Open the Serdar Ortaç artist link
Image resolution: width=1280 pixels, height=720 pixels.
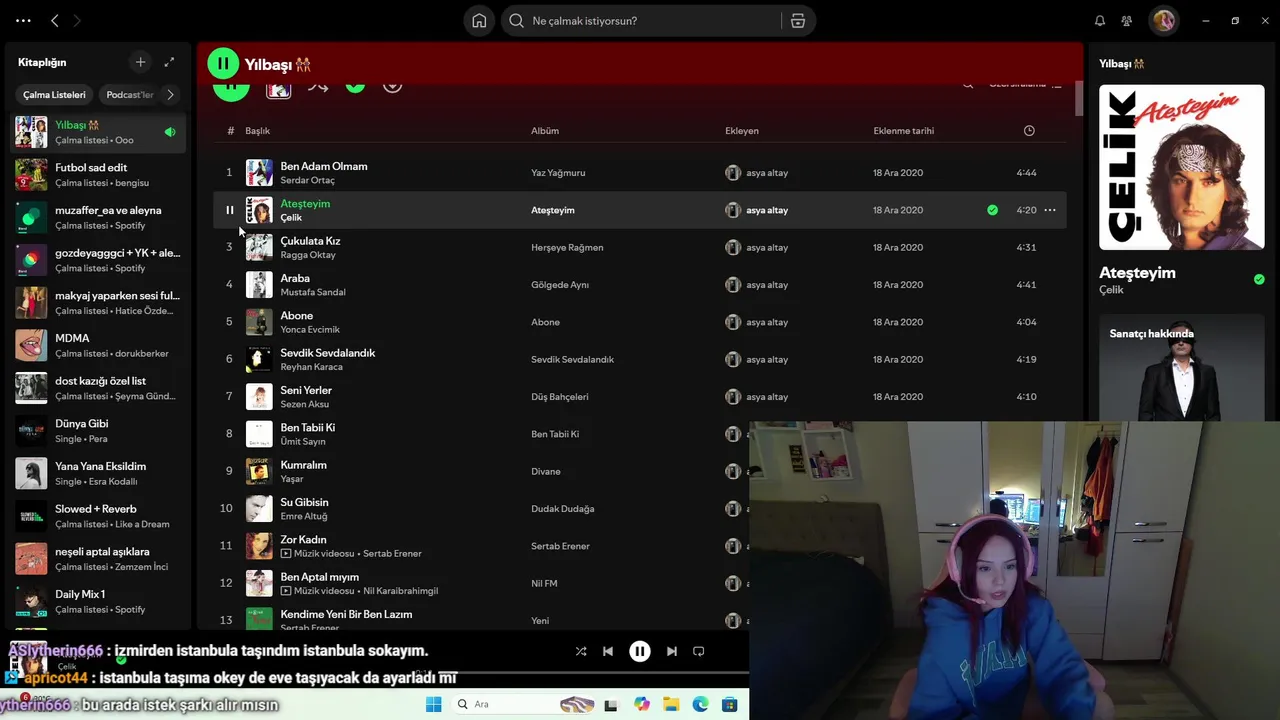pos(307,180)
